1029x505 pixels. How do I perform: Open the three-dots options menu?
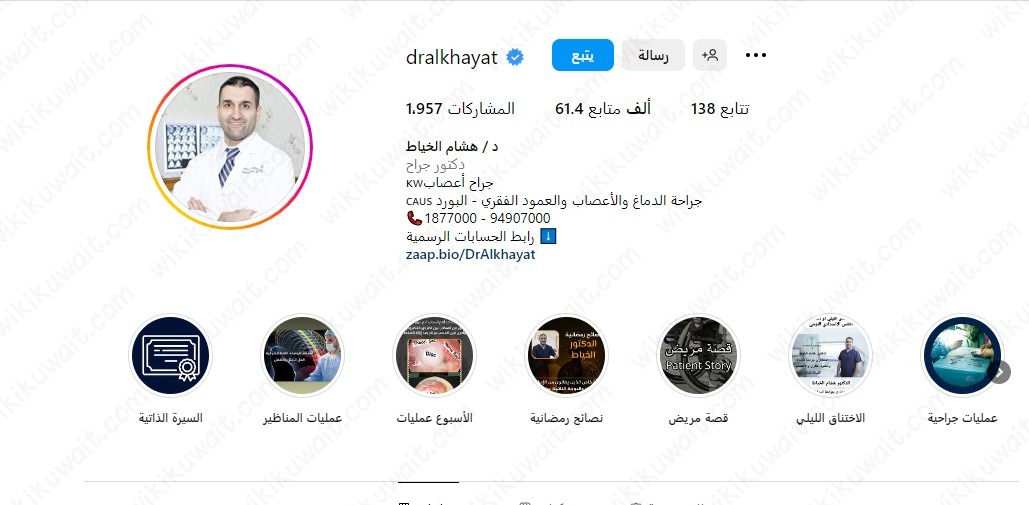(x=756, y=56)
